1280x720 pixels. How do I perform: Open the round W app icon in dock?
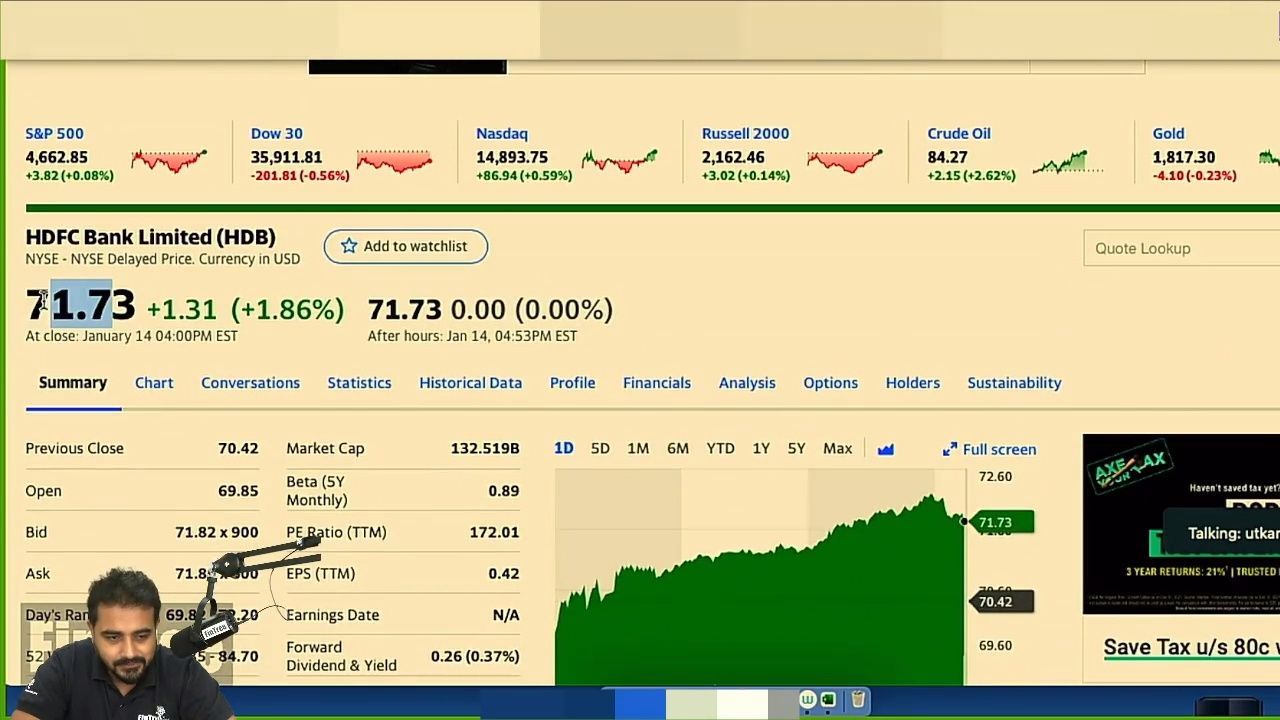(x=807, y=700)
